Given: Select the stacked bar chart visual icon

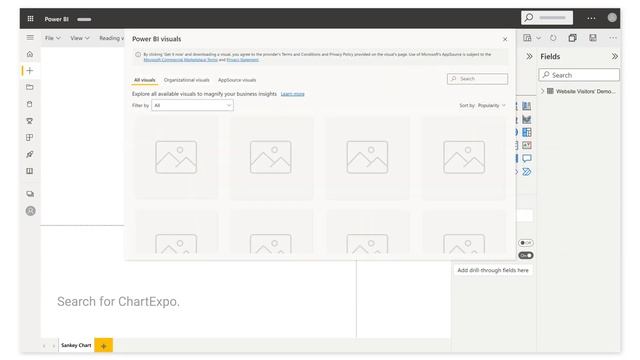Looking at the screenshot, I should pyautogui.click(x=527, y=106).
